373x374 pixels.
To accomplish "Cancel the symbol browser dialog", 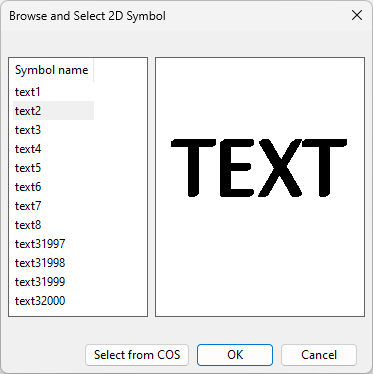I will [319, 355].
